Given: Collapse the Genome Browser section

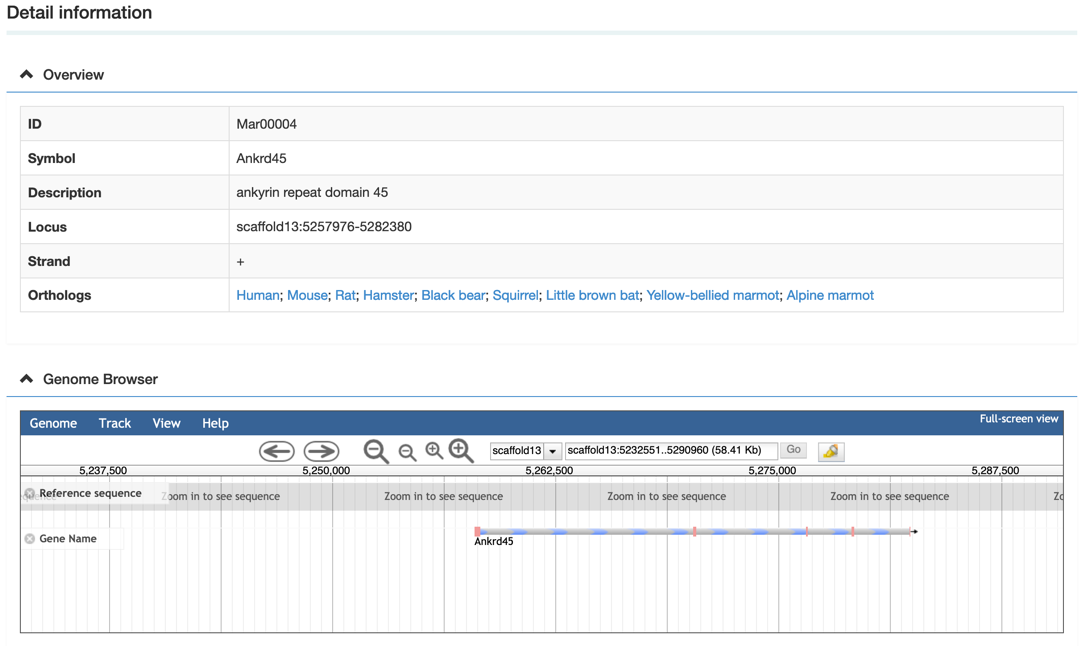Looking at the screenshot, I should click(x=27, y=379).
